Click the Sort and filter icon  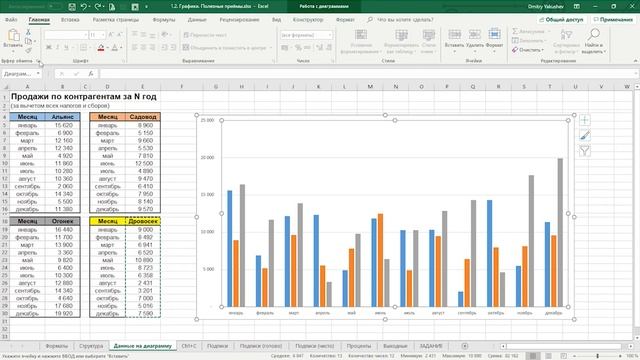[566, 35]
